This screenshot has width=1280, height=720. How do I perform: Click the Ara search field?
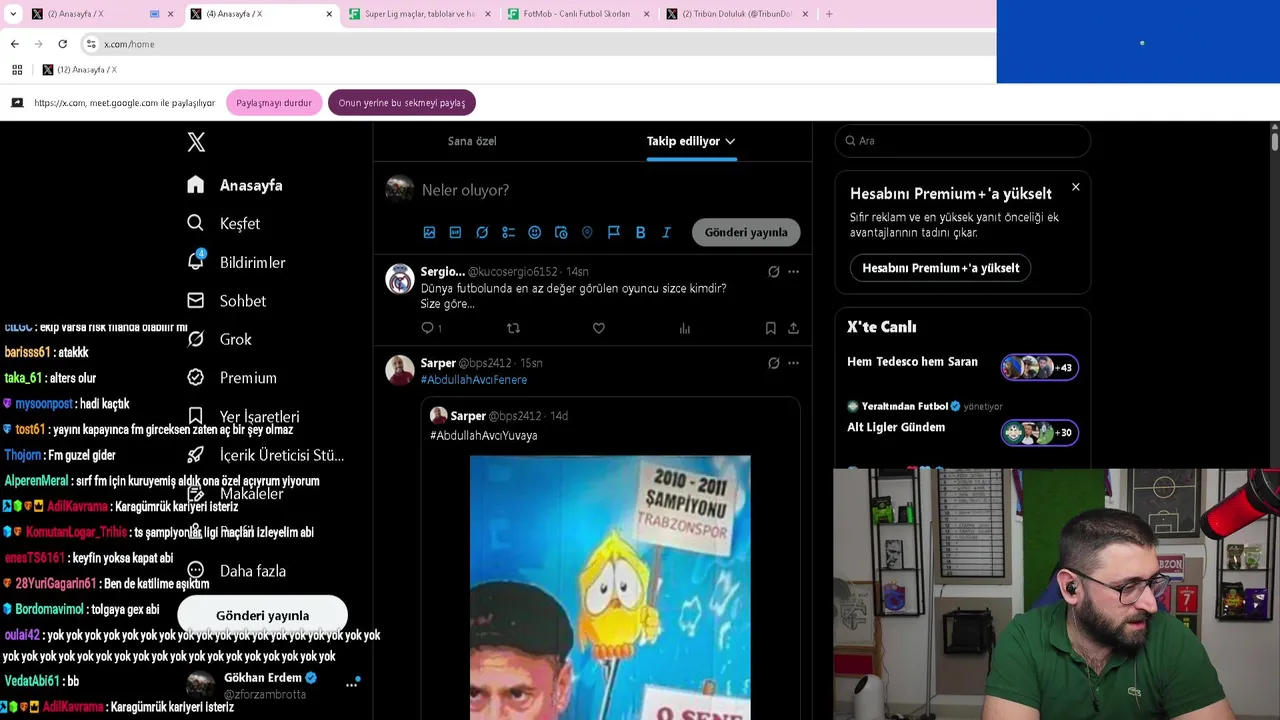pyautogui.click(x=962, y=141)
